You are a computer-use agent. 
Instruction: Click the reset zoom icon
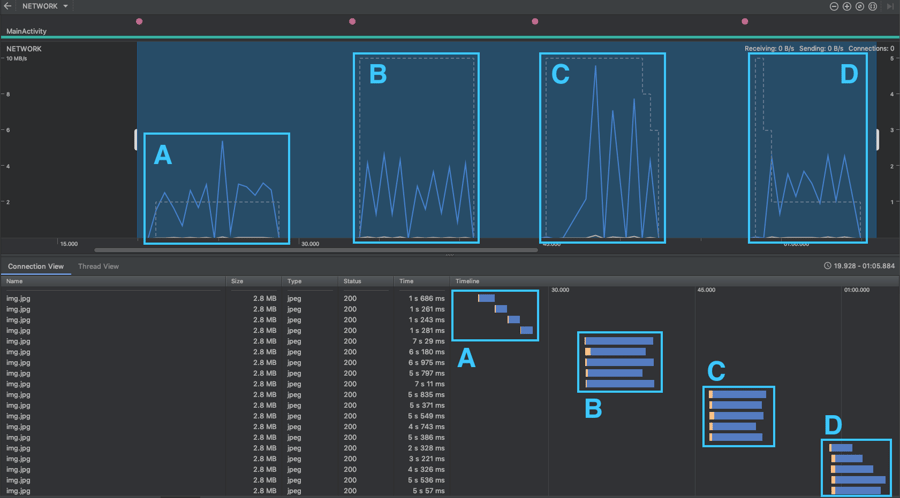(860, 6)
